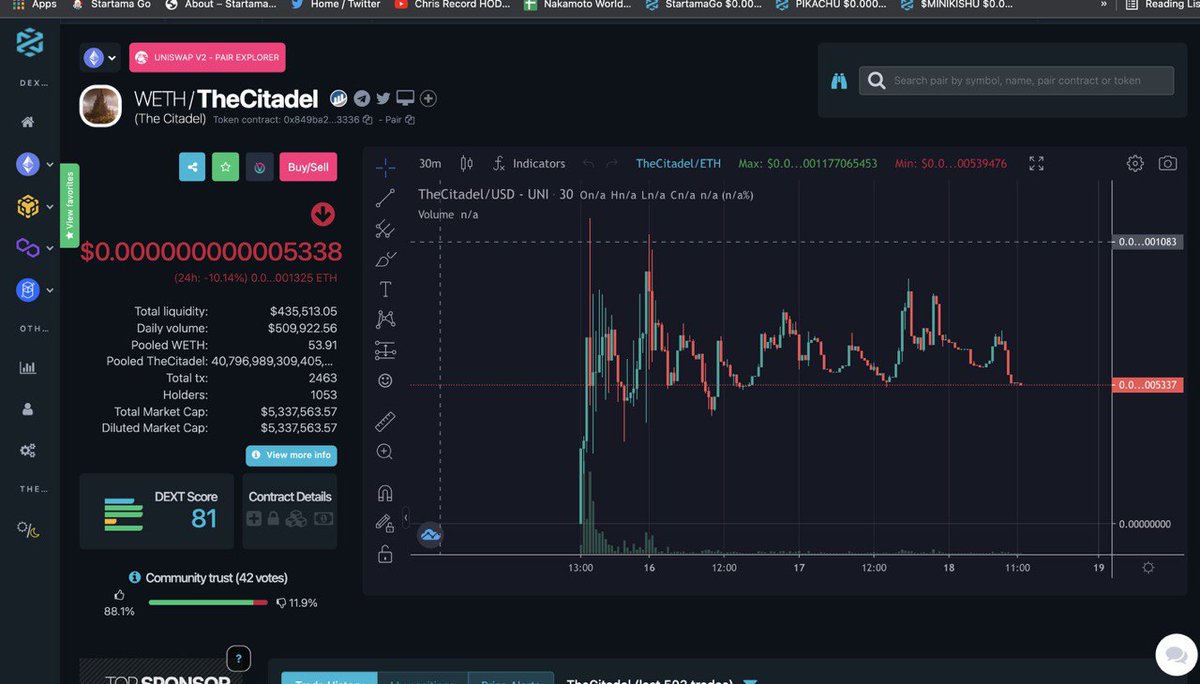
Task: Click The Citadel token logo thumbnail
Action: point(101,105)
